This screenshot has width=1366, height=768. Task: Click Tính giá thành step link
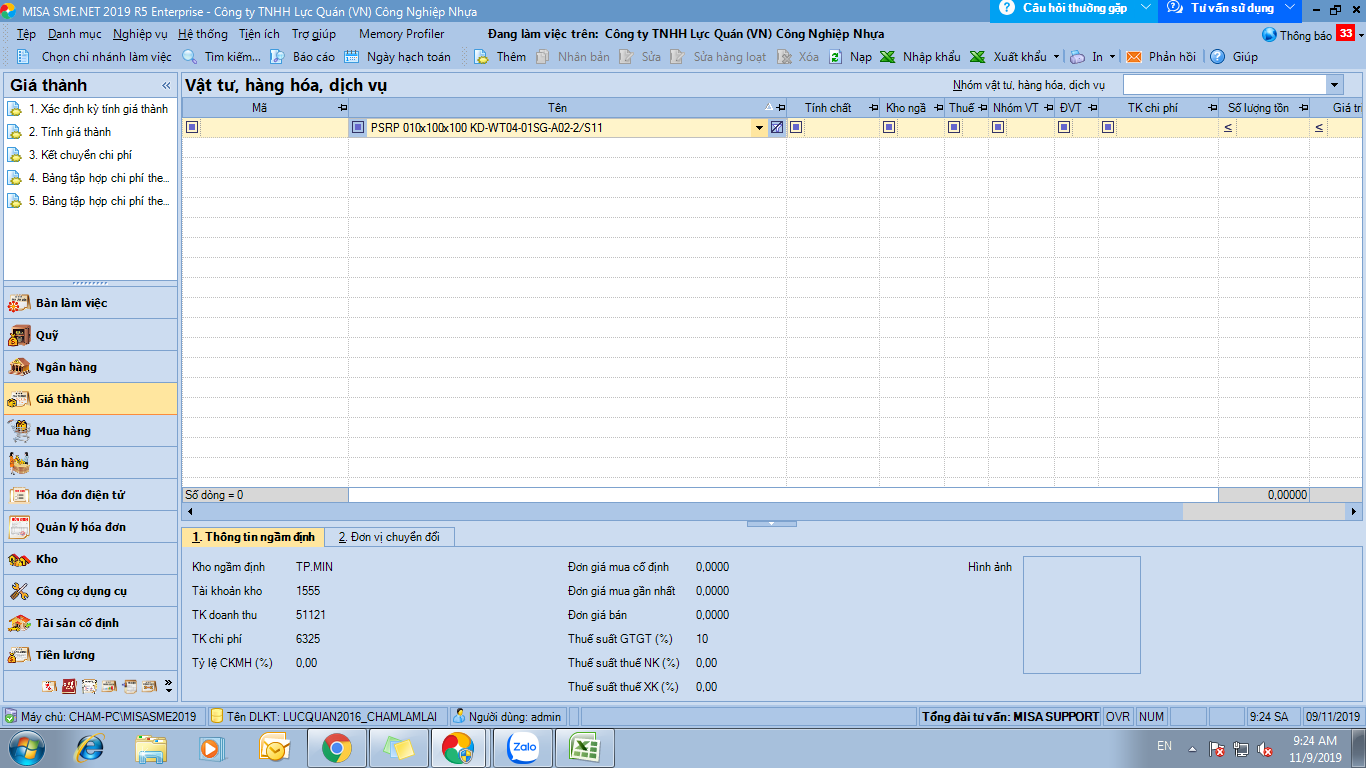[x=69, y=132]
